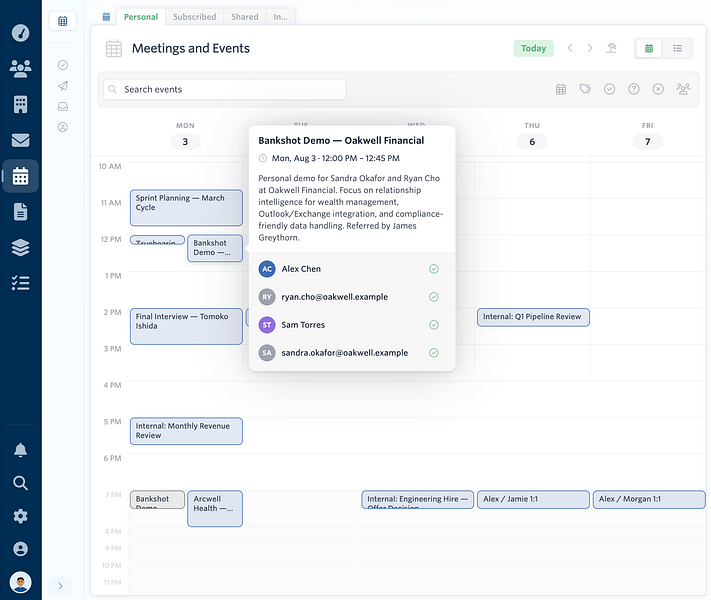This screenshot has width=711, height=600.
Task: Click the Mon, Aug 3 time text
Action: tap(336, 158)
